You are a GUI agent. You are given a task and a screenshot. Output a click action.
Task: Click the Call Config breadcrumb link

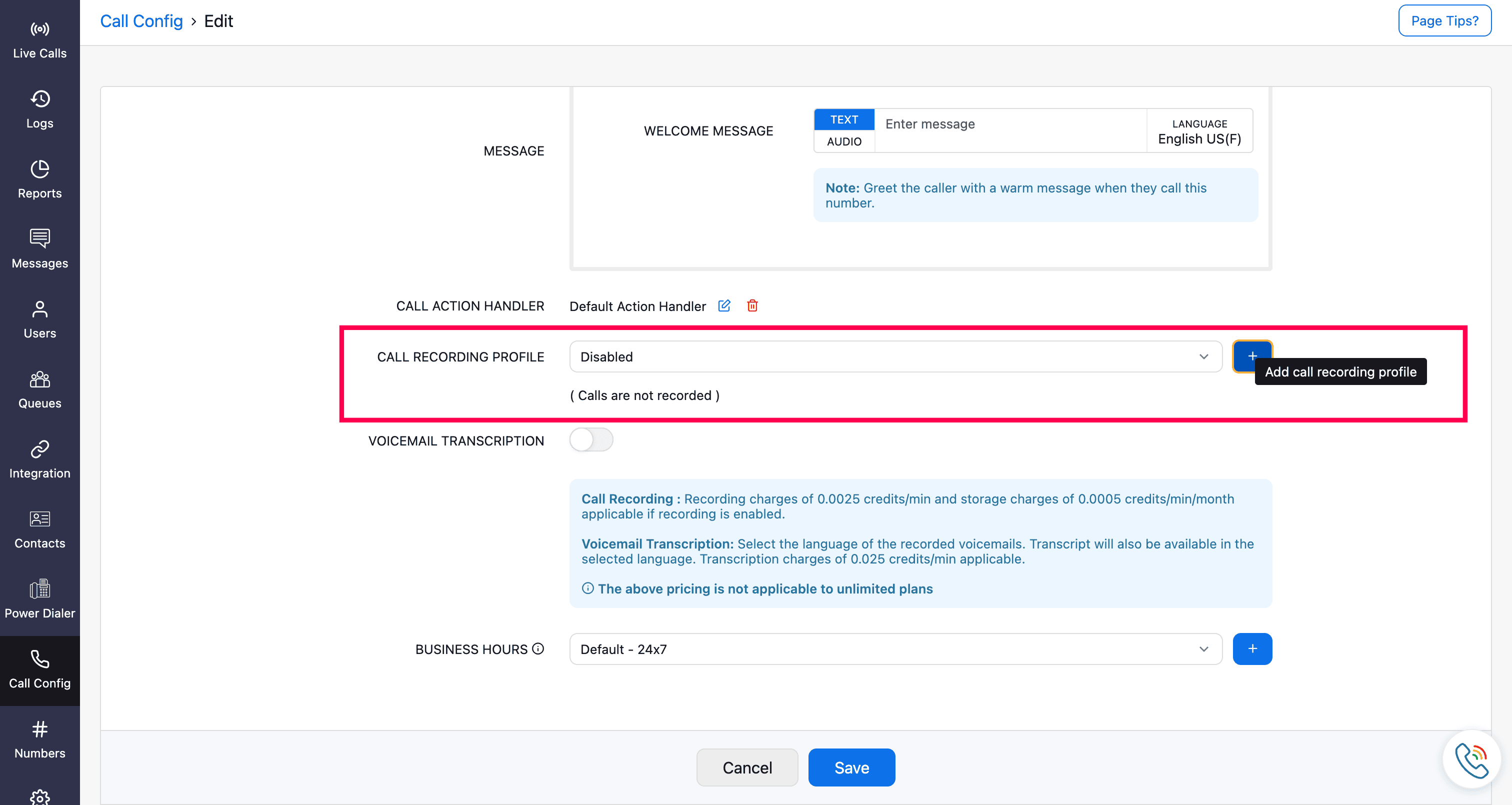(x=141, y=21)
